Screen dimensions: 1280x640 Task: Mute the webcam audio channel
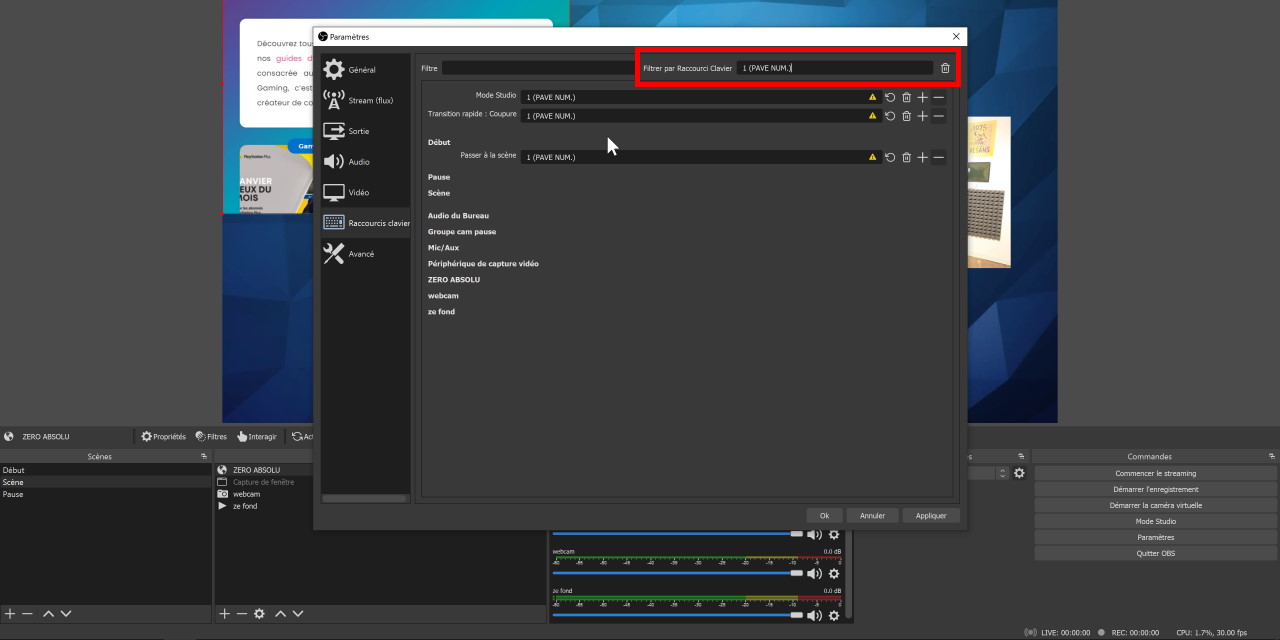(x=814, y=574)
